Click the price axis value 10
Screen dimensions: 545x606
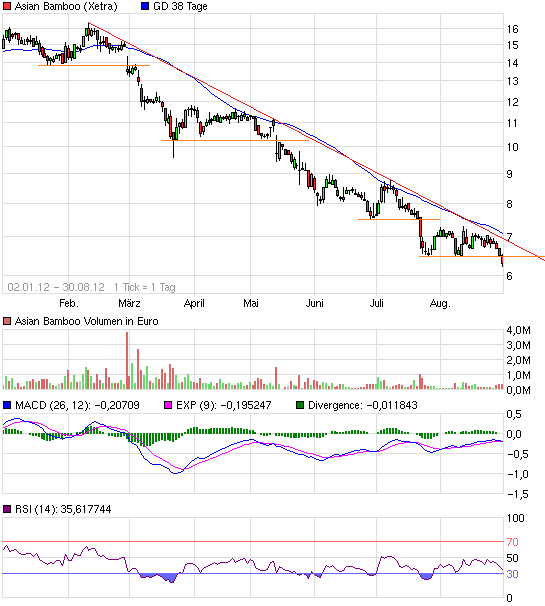(x=513, y=147)
